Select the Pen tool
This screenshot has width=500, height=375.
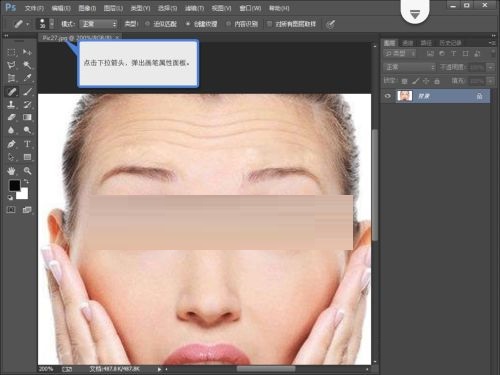(x=11, y=144)
